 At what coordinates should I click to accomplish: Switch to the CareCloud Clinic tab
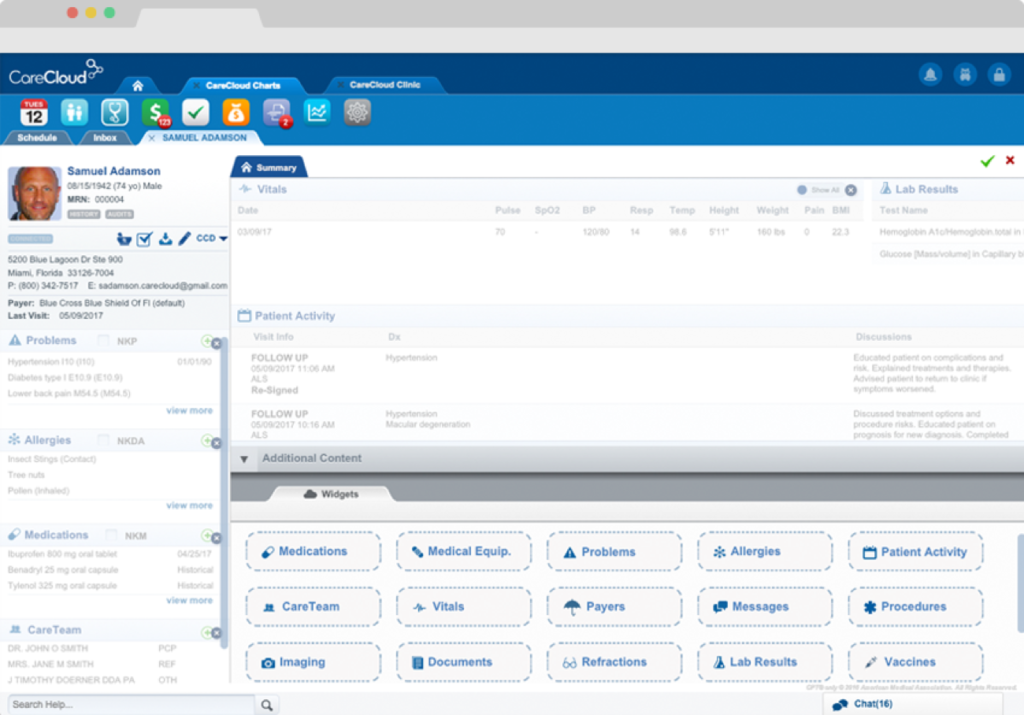(384, 85)
